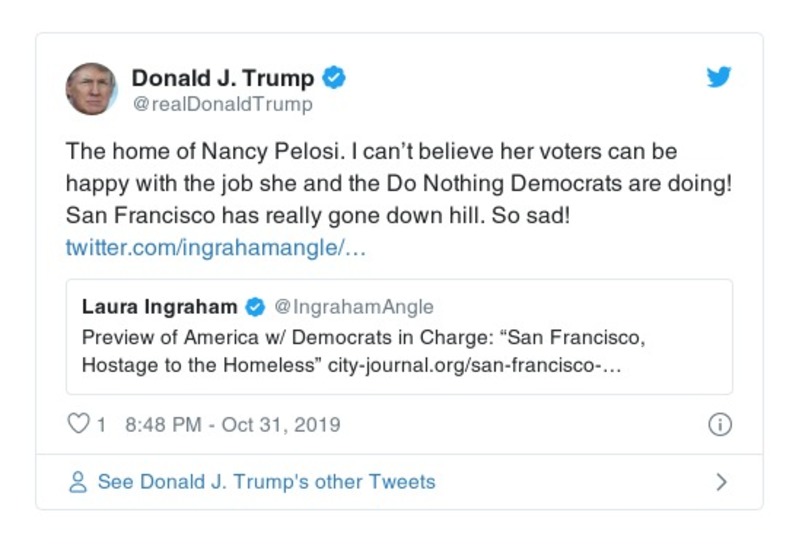Open the @realDonaldTrump handle link
This screenshot has height=560, width=799.
click(x=222, y=104)
